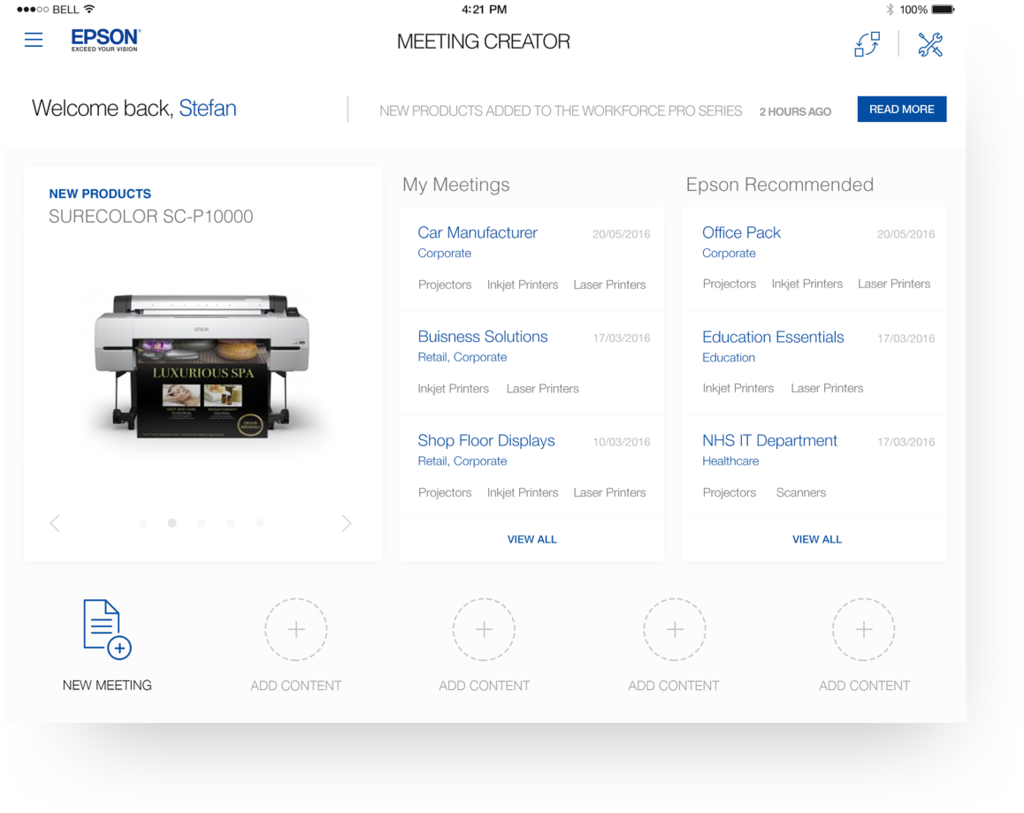This screenshot has width=1024, height=813.
Task: Open the wrench and screwdriver tools icon
Action: click(930, 44)
